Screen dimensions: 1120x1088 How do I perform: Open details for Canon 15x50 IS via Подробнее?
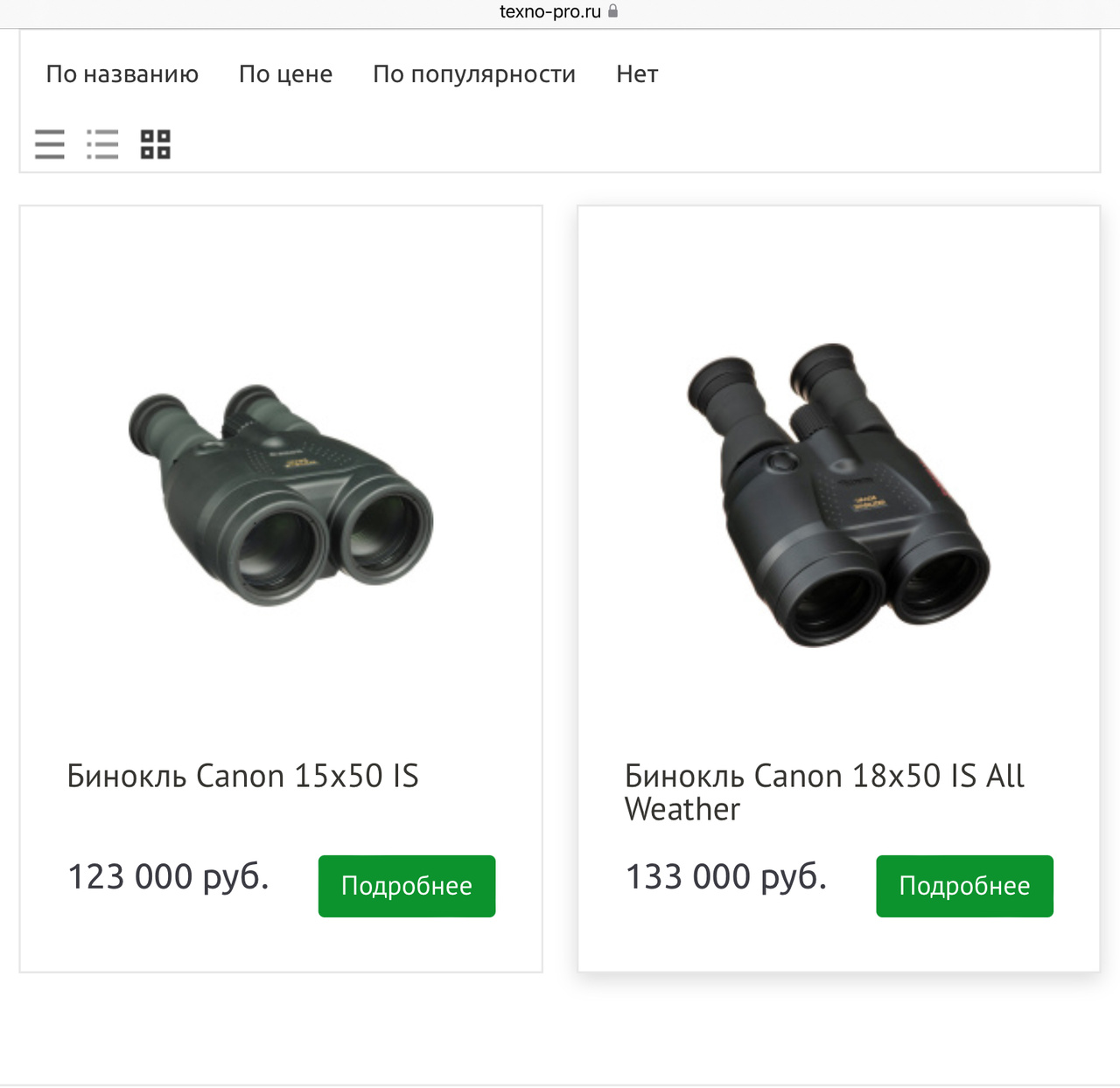(407, 886)
